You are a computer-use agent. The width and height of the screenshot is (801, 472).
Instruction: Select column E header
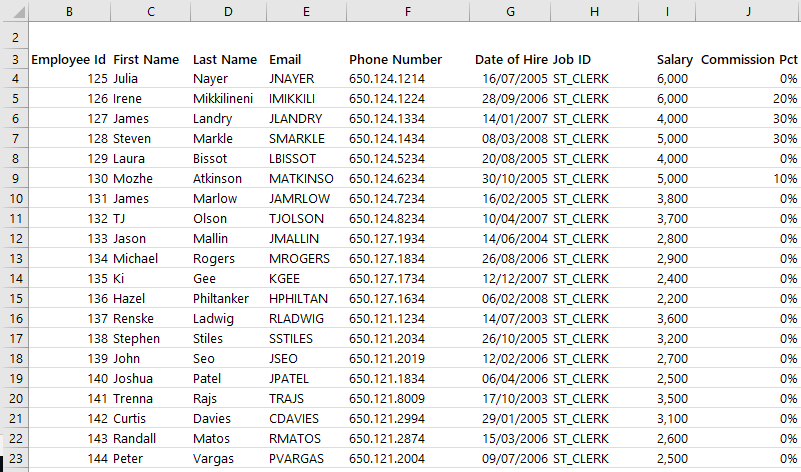pyautogui.click(x=307, y=11)
